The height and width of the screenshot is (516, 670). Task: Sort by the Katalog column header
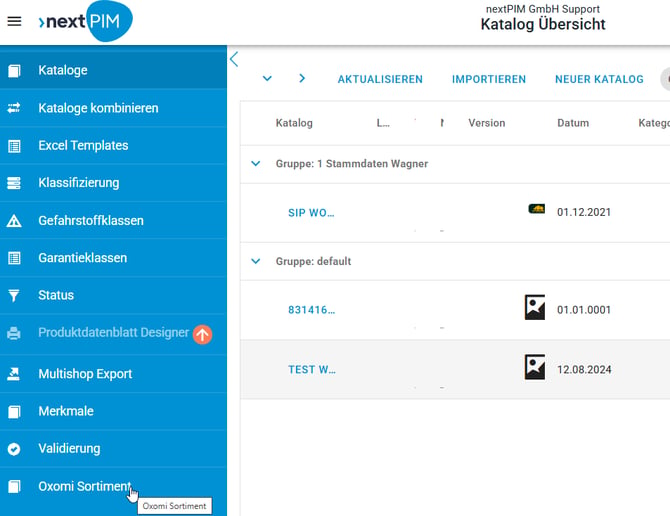click(294, 123)
